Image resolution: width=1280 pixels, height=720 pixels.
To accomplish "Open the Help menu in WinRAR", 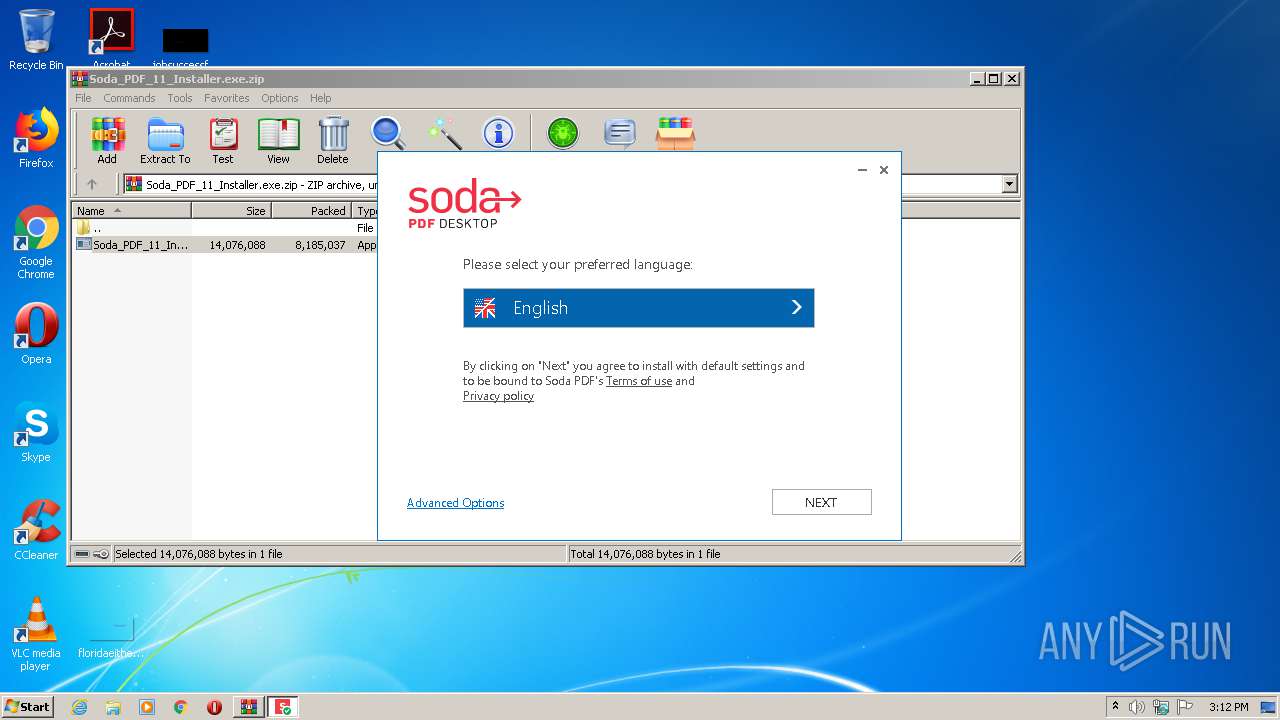I will 320,98.
